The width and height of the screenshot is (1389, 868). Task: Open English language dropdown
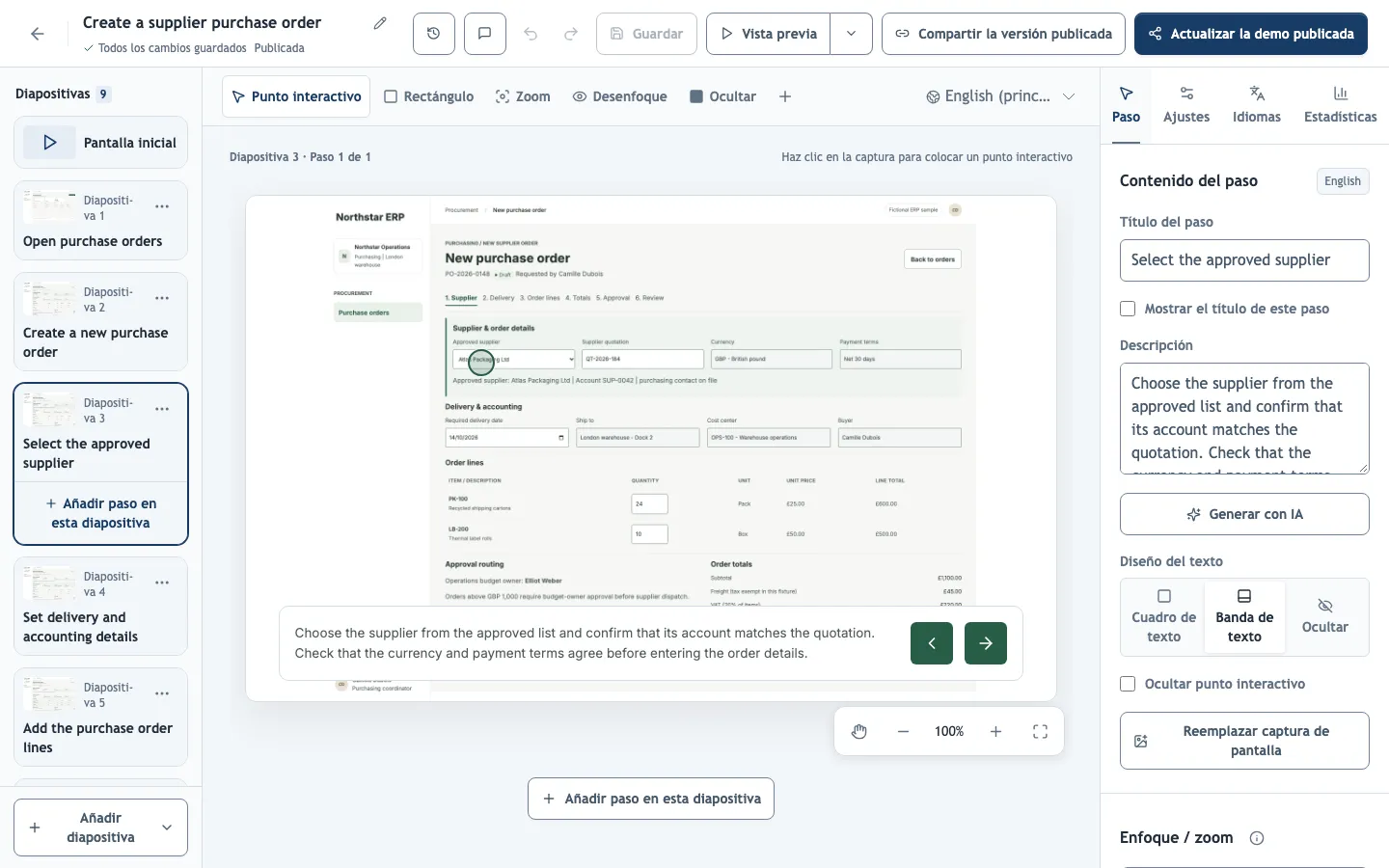click(1000, 96)
